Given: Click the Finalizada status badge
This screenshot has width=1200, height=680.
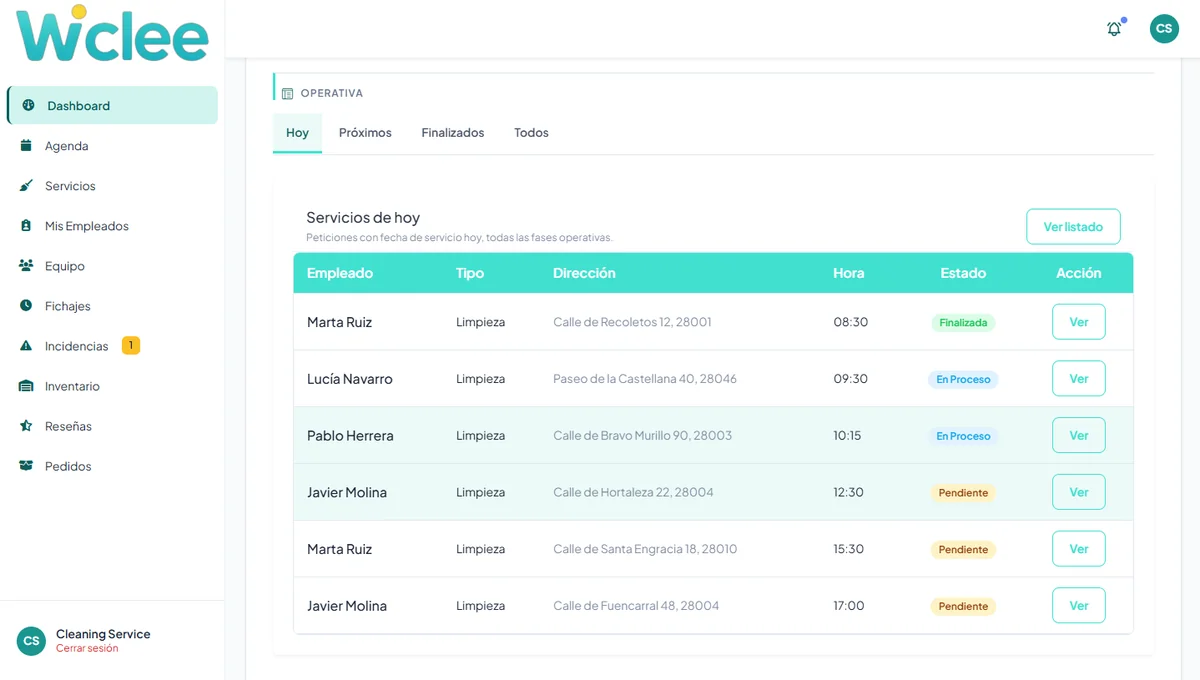Looking at the screenshot, I should 963,323.
